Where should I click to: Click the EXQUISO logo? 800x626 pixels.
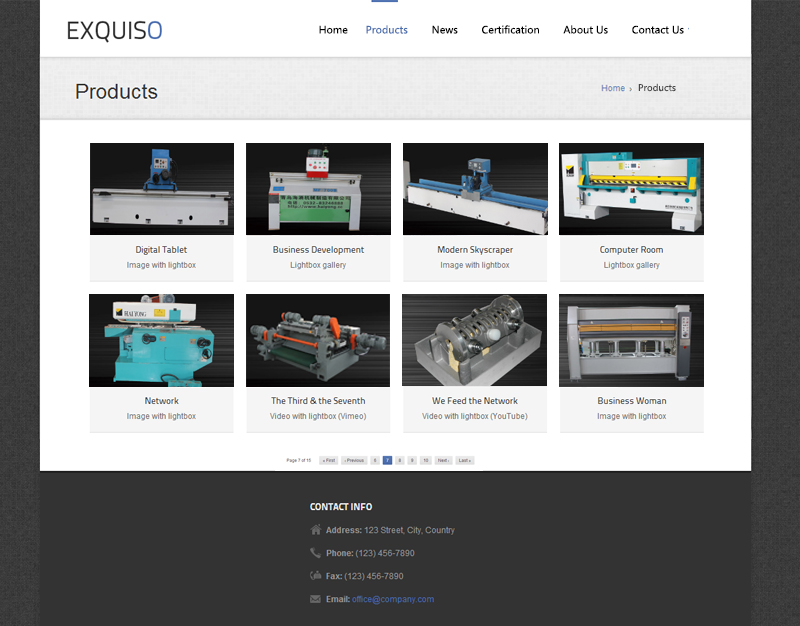click(x=114, y=31)
